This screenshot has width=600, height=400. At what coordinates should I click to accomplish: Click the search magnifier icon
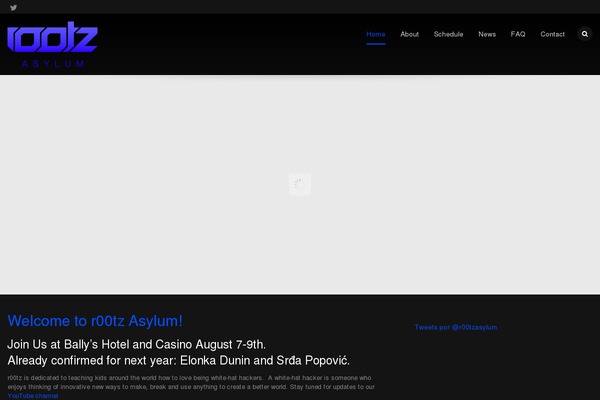click(x=585, y=34)
